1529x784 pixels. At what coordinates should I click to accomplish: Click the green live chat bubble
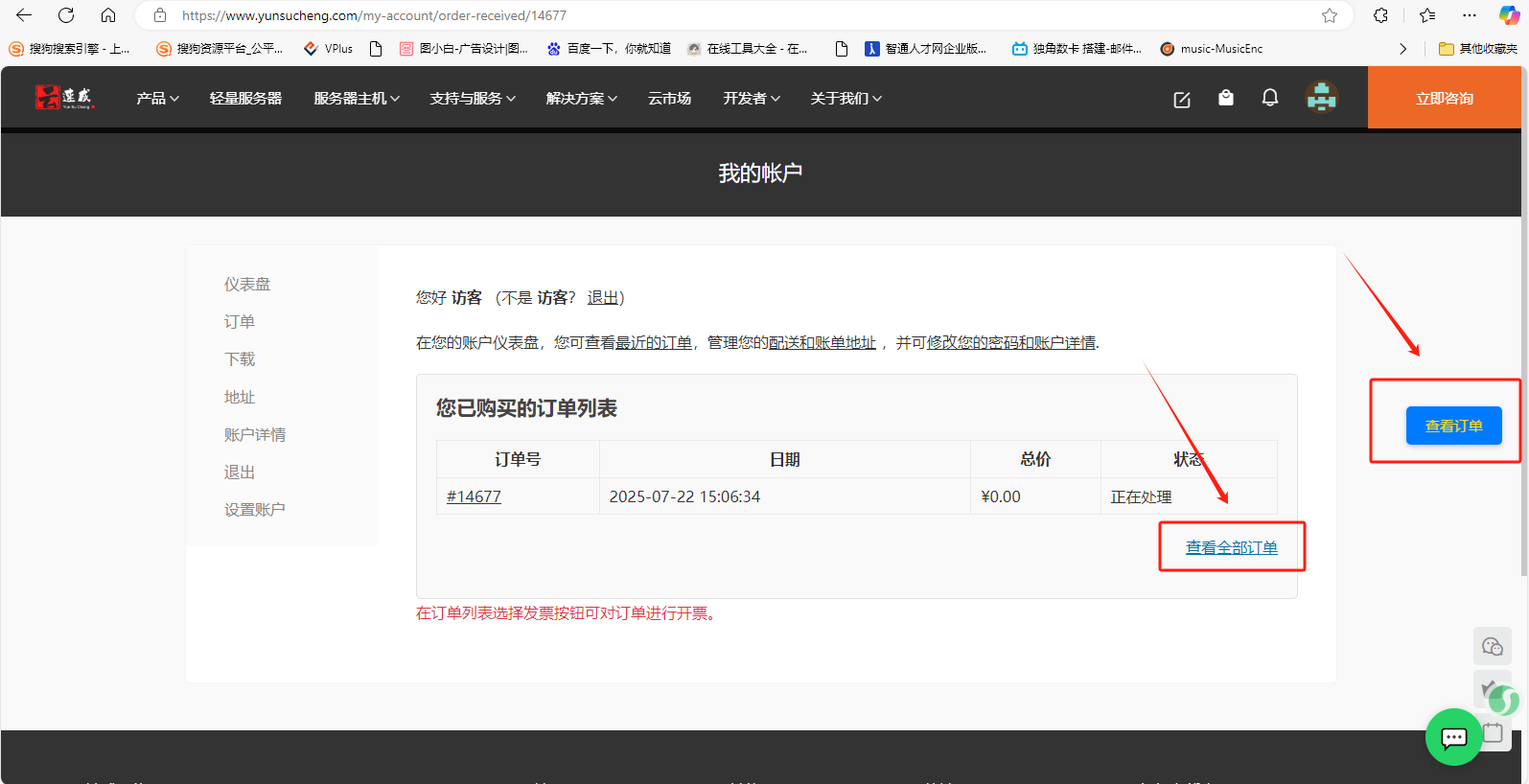click(1453, 737)
